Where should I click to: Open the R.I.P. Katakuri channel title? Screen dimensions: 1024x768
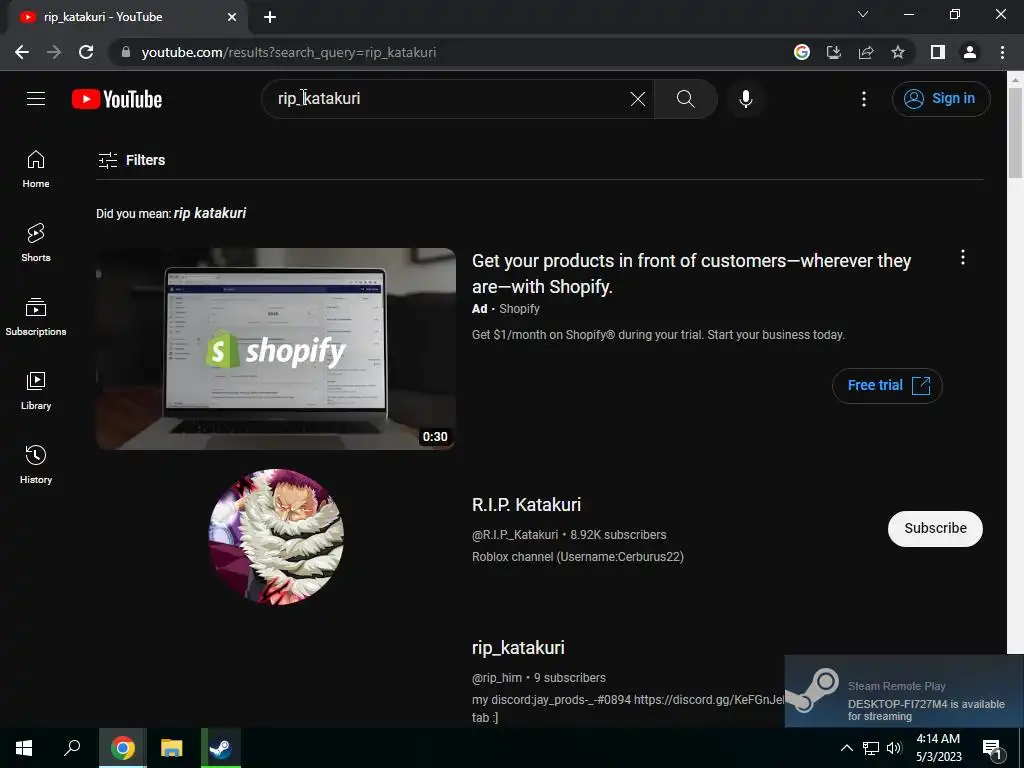526,505
